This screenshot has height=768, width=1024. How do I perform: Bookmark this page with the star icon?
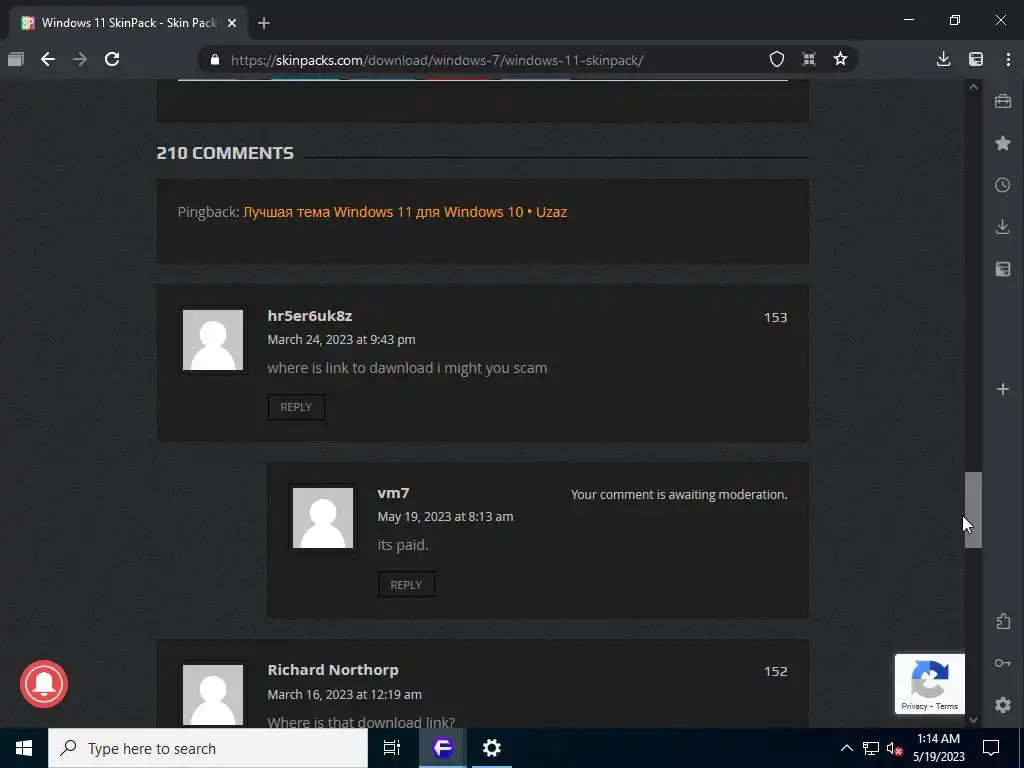tap(840, 59)
